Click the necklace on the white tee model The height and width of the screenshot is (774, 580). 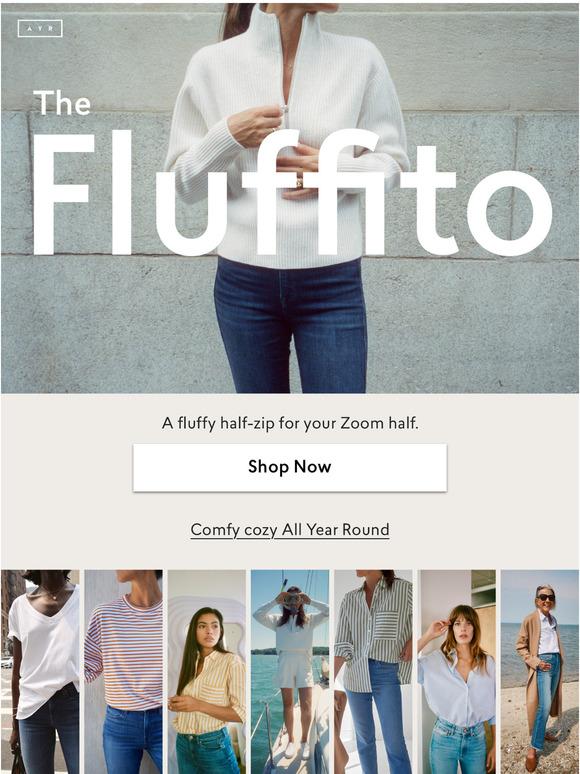click(x=53, y=592)
